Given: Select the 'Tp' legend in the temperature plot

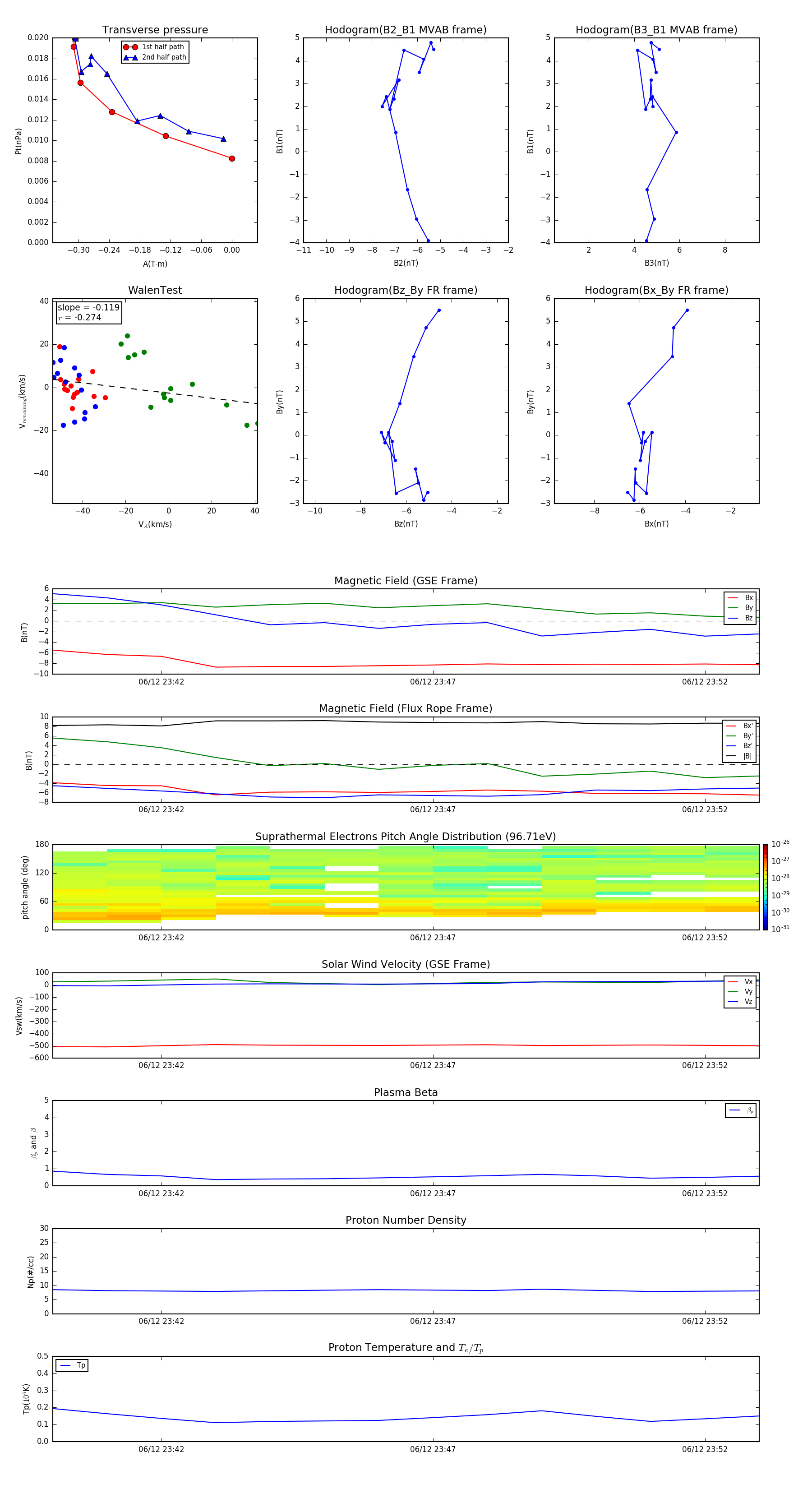Looking at the screenshot, I should (x=72, y=1366).
